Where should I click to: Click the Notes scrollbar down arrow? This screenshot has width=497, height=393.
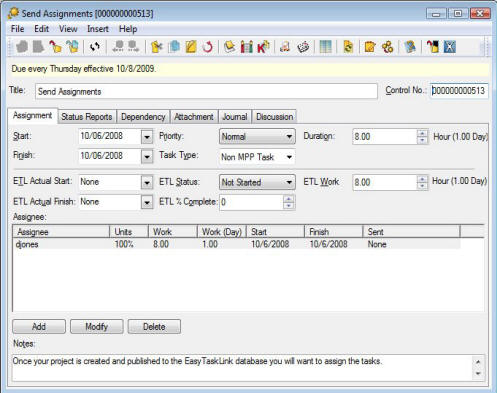(478, 373)
